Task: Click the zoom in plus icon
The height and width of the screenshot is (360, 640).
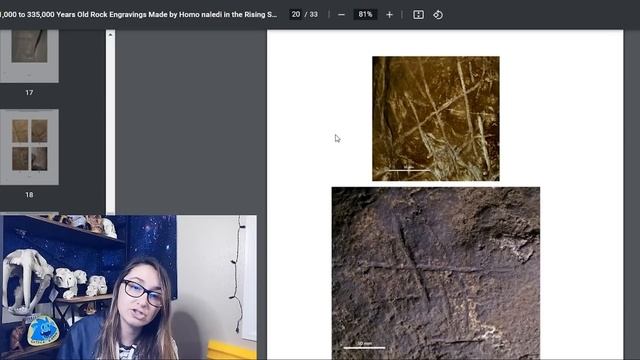Action: [389, 15]
